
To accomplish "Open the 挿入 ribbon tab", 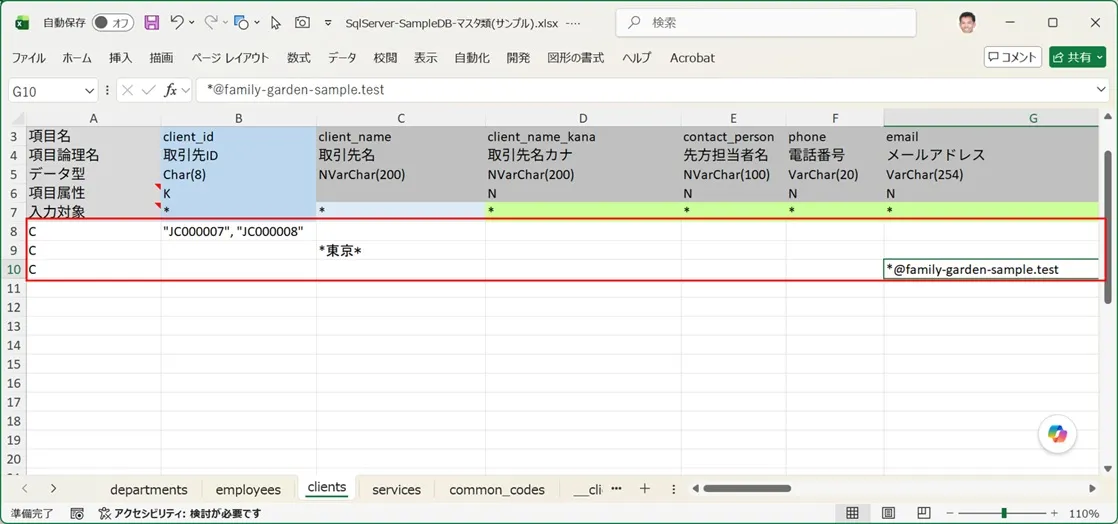I will click(120, 58).
